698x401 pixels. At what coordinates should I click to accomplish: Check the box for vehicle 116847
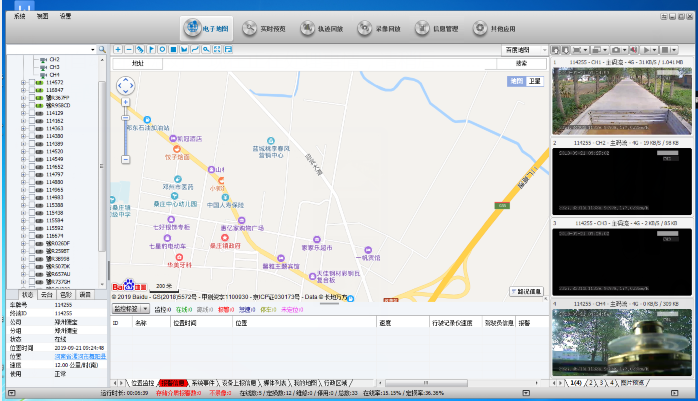[x=33, y=90]
